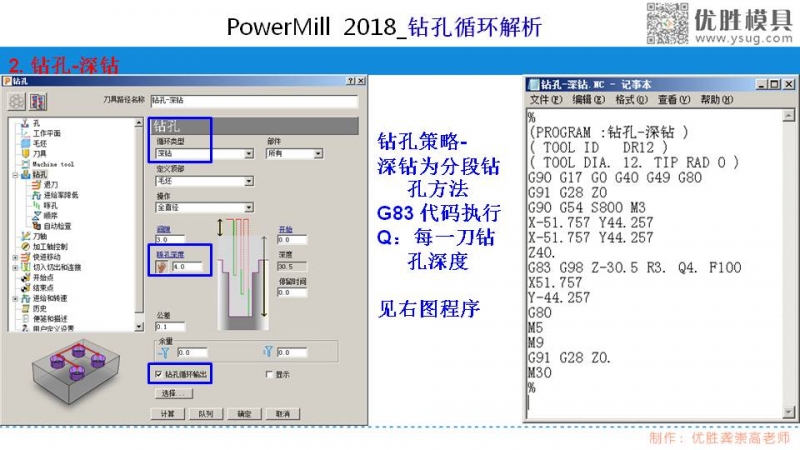
Task: Open the 啄孔 page in the tree
Action: pos(51,205)
